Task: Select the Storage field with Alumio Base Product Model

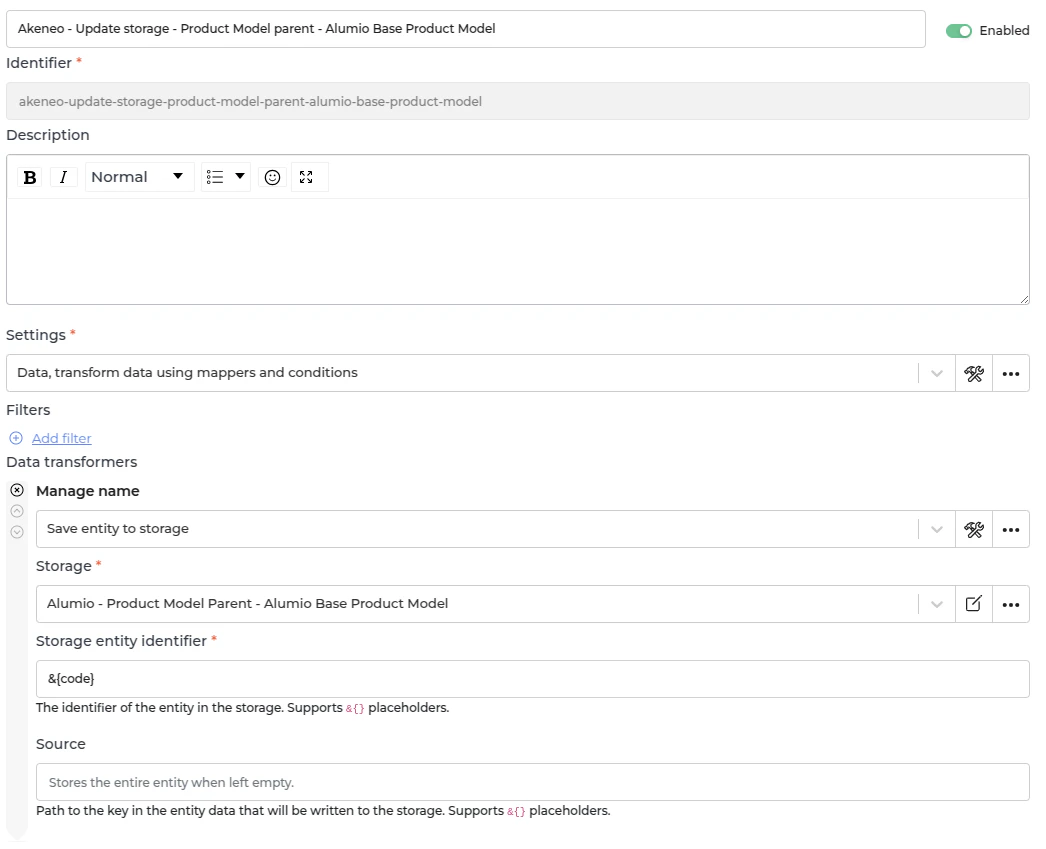Action: (x=476, y=604)
